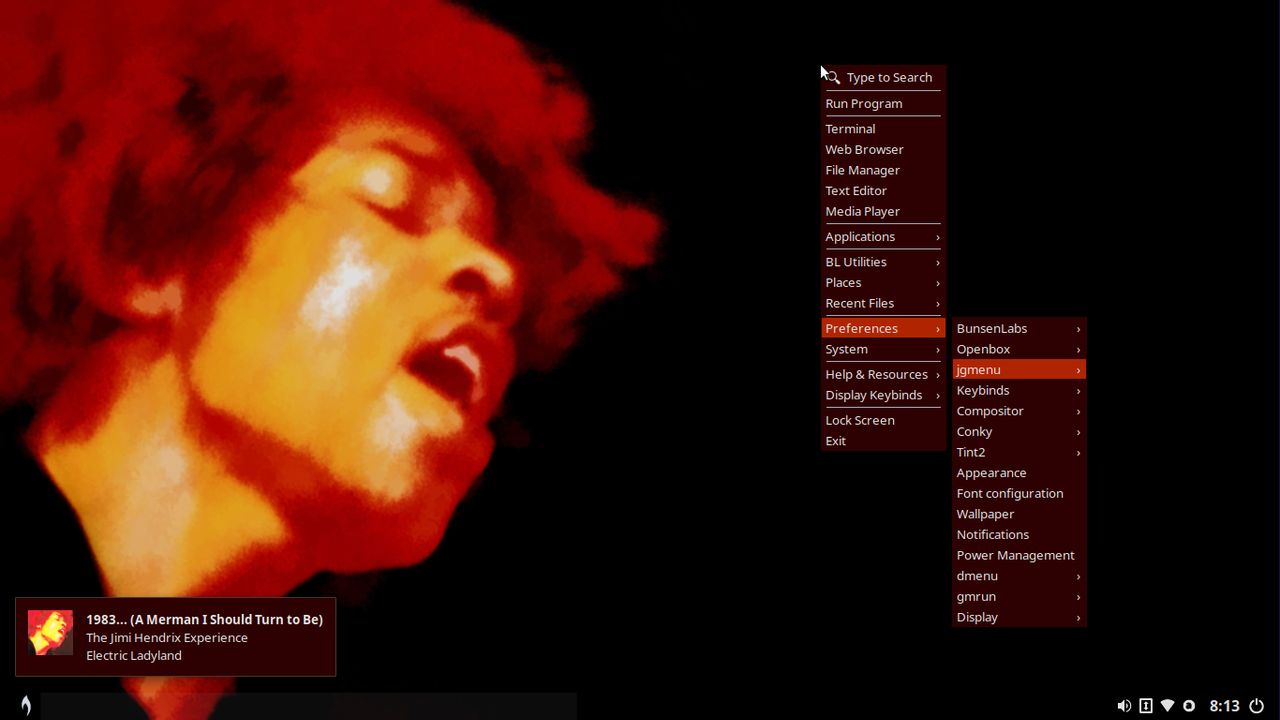Viewport: 1280px width, 720px height.
Task: Open Media Player from the menu
Action: tap(883, 211)
